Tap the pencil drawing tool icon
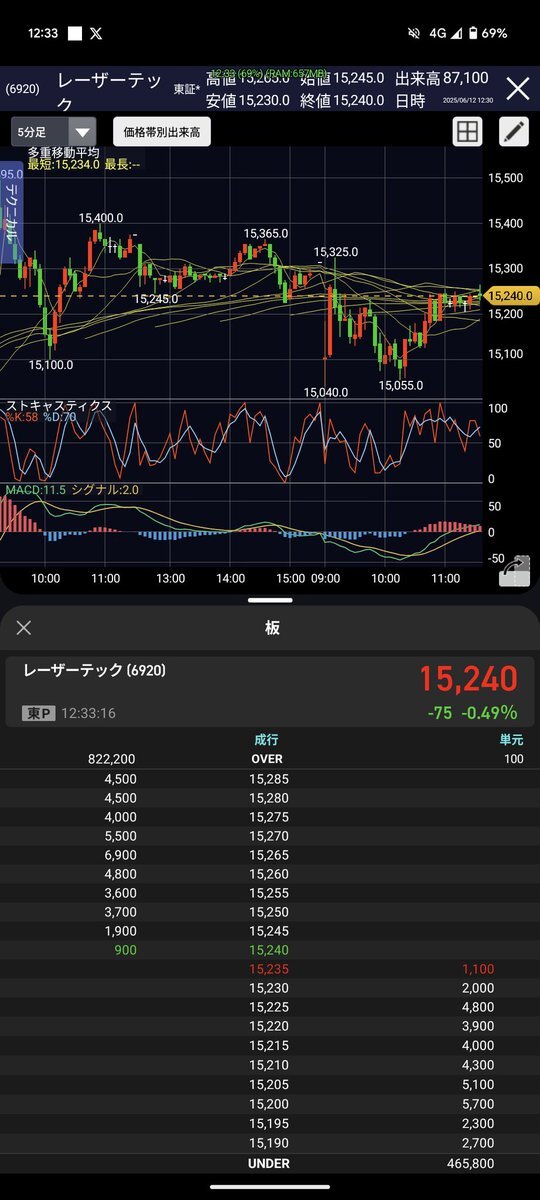Screen dimensions: 540x1200 [x=513, y=131]
